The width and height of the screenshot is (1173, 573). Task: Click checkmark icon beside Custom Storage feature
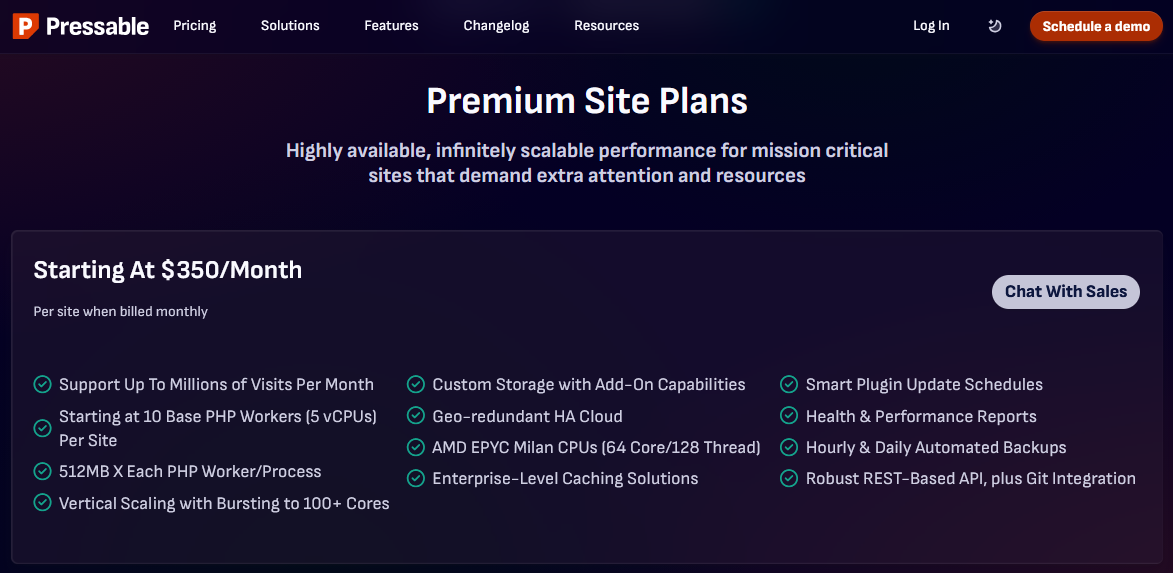(416, 384)
